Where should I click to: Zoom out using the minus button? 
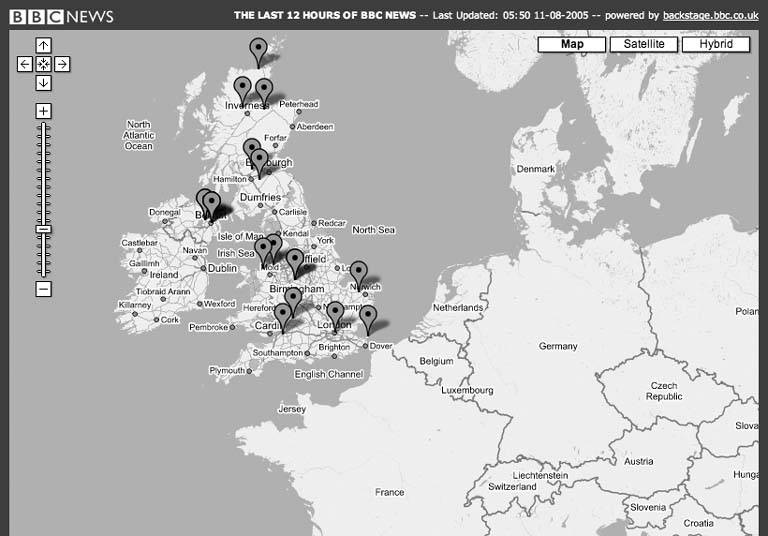43,289
